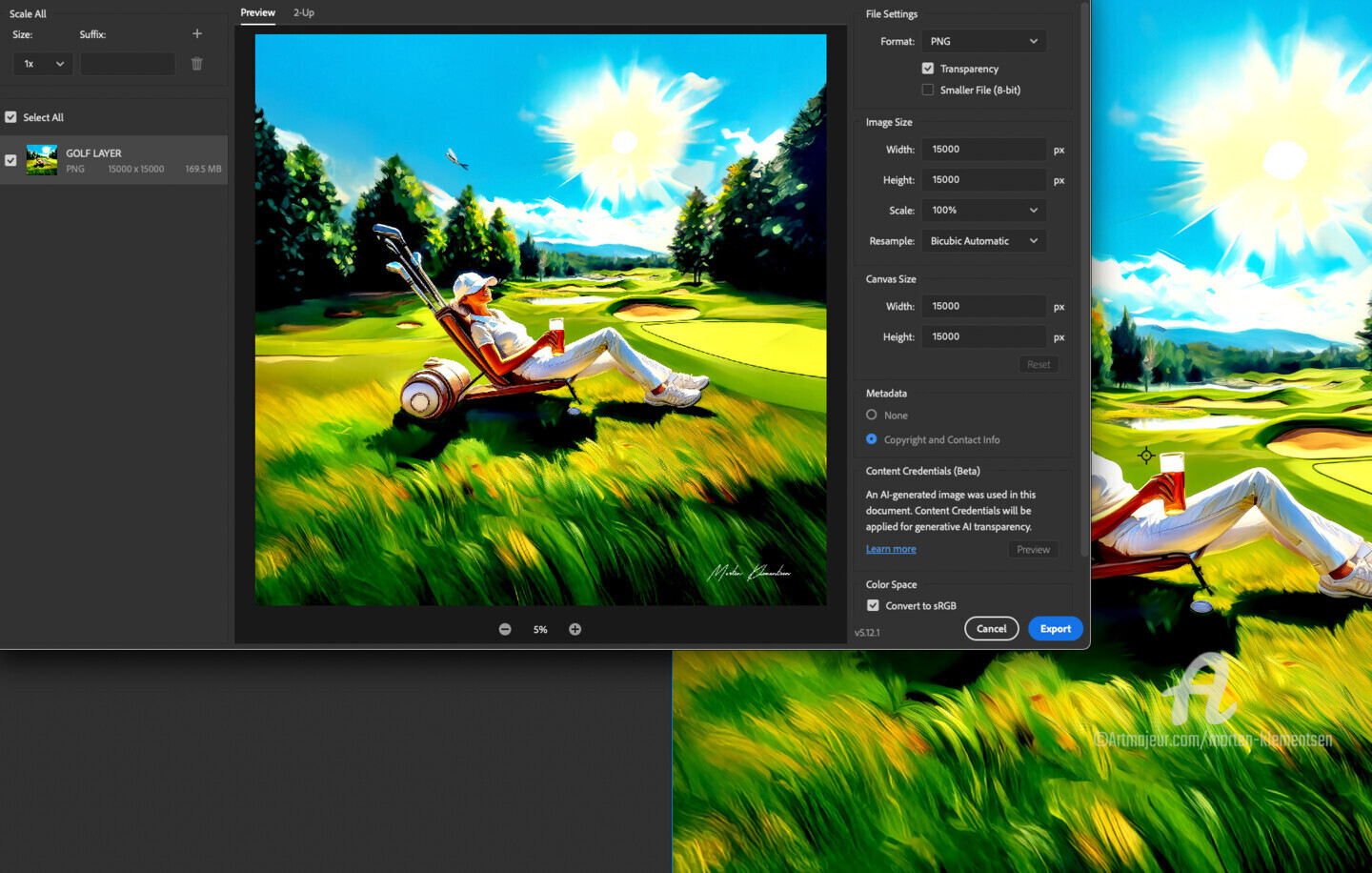Screen dimensions: 1372x873
Task: Select the GOLF LAYER thumbnail
Action: tap(42, 160)
